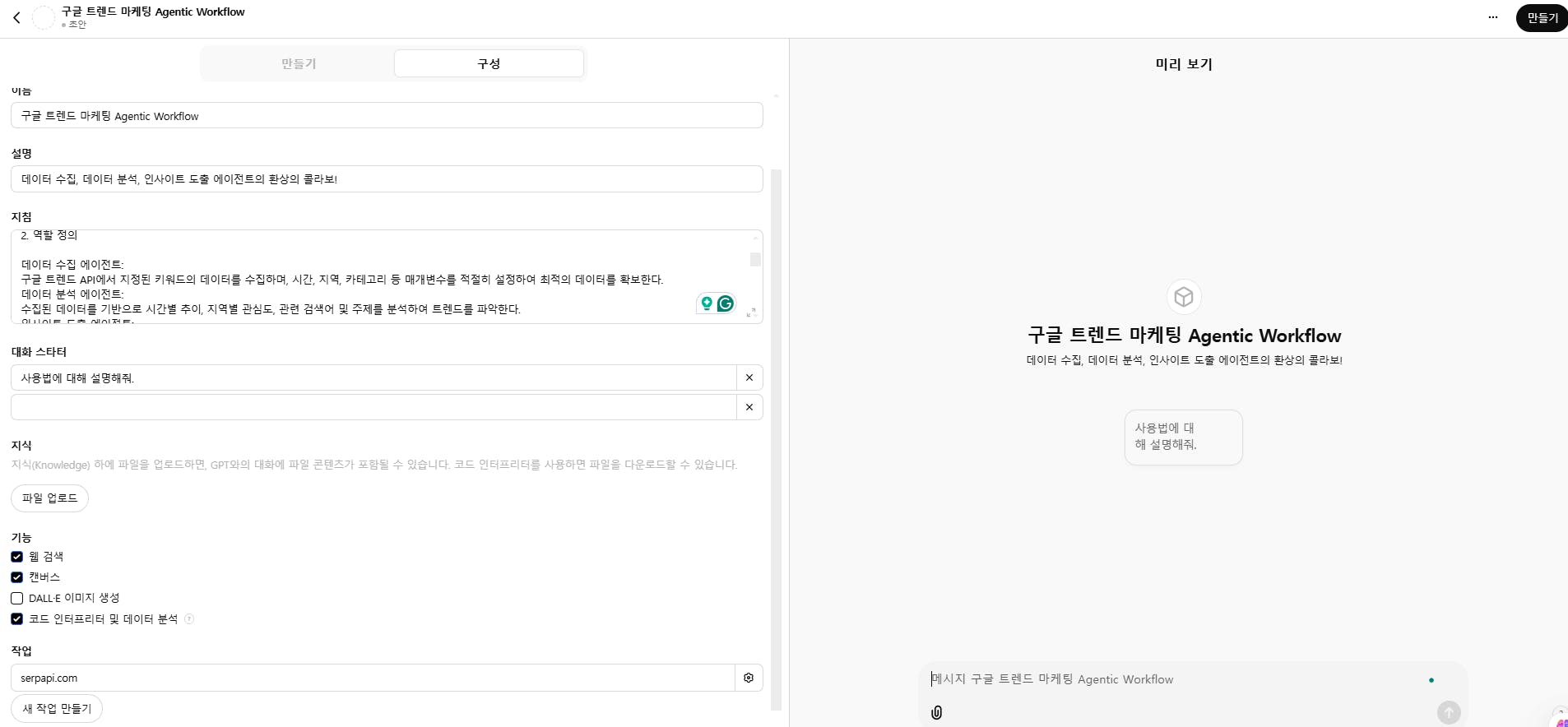Click the 설명 description input field
1568x727 pixels.
(x=387, y=178)
